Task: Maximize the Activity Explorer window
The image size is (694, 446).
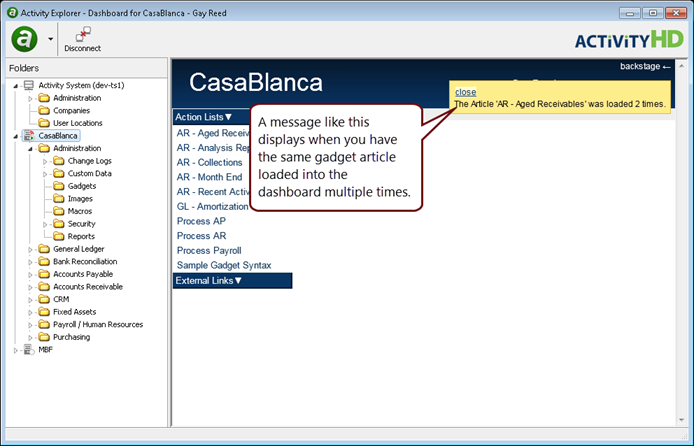Action: (653, 13)
